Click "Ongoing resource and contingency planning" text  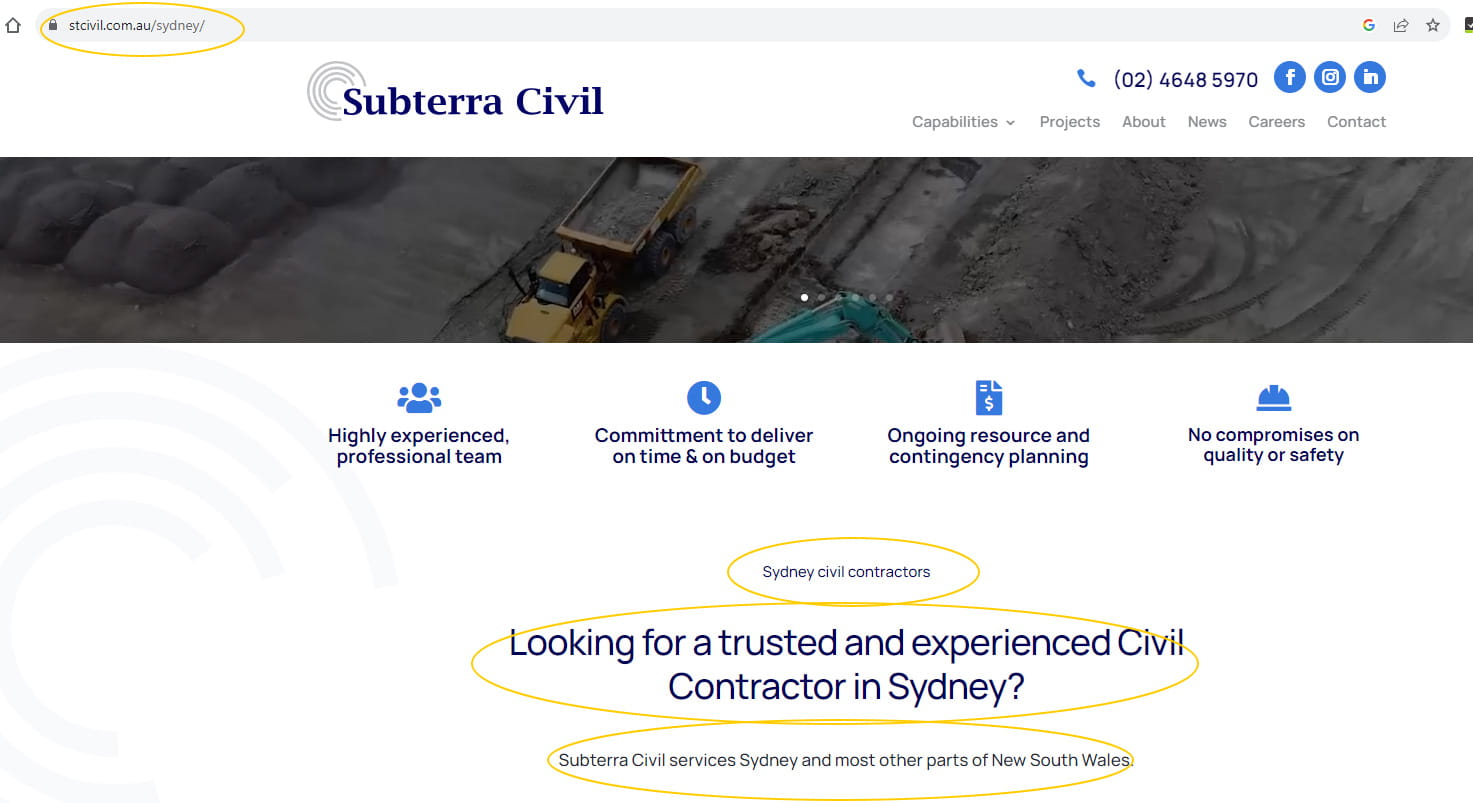tap(989, 446)
